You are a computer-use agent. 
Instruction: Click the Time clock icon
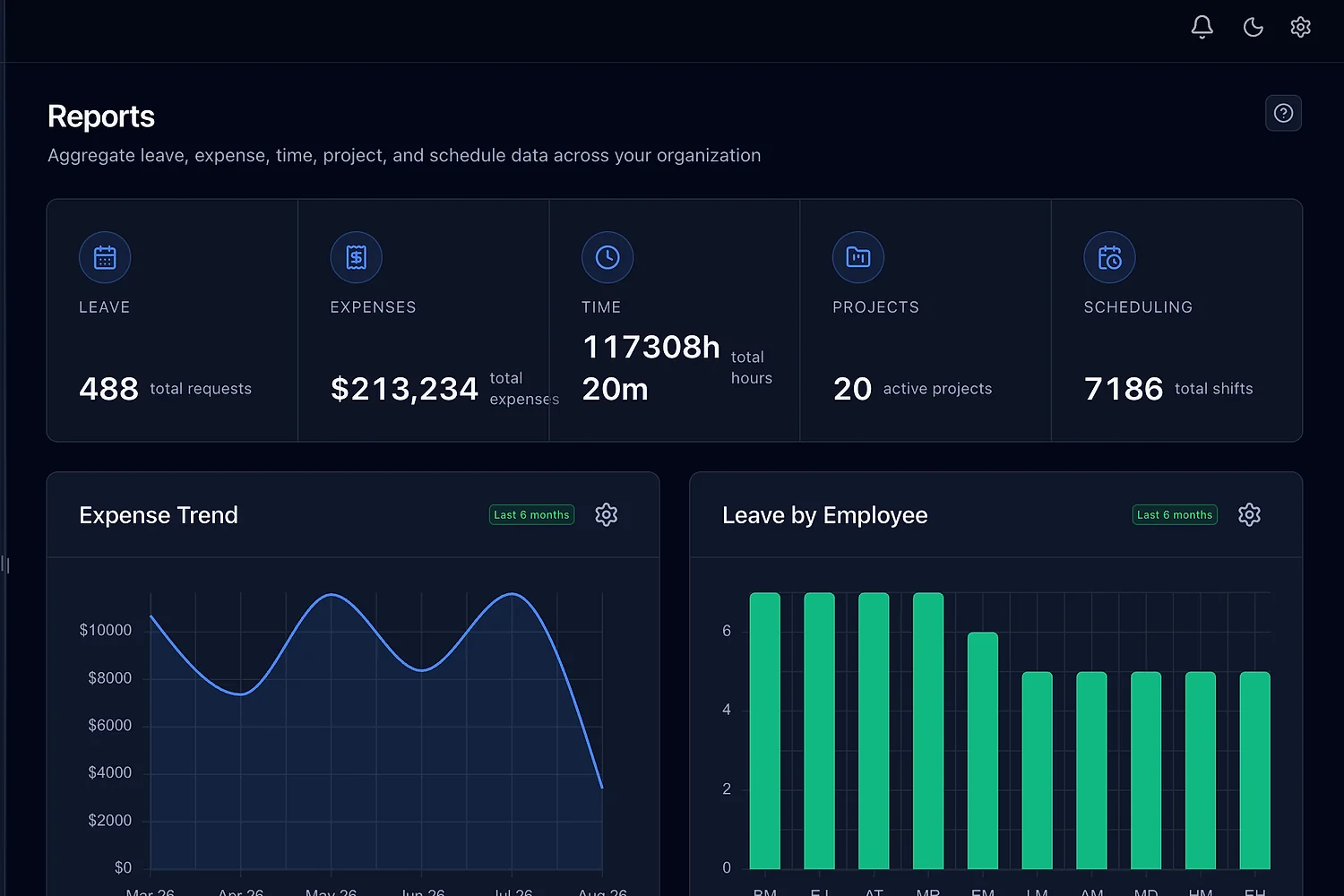click(607, 258)
